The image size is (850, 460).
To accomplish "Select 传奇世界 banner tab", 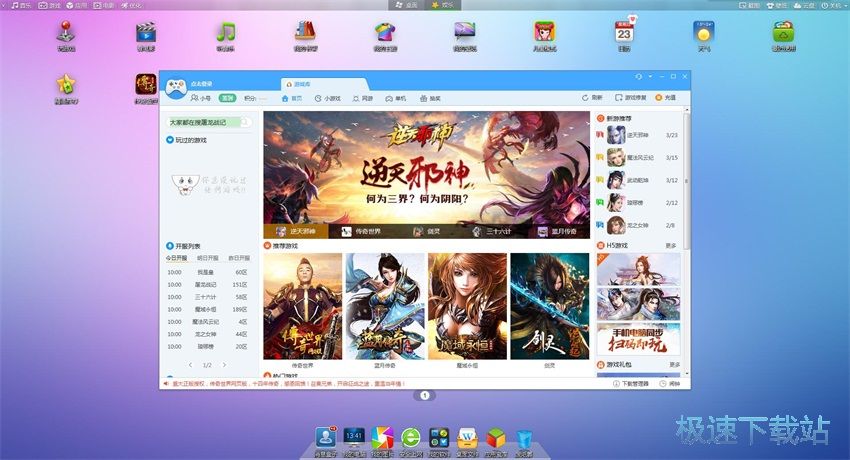I will click(362, 231).
